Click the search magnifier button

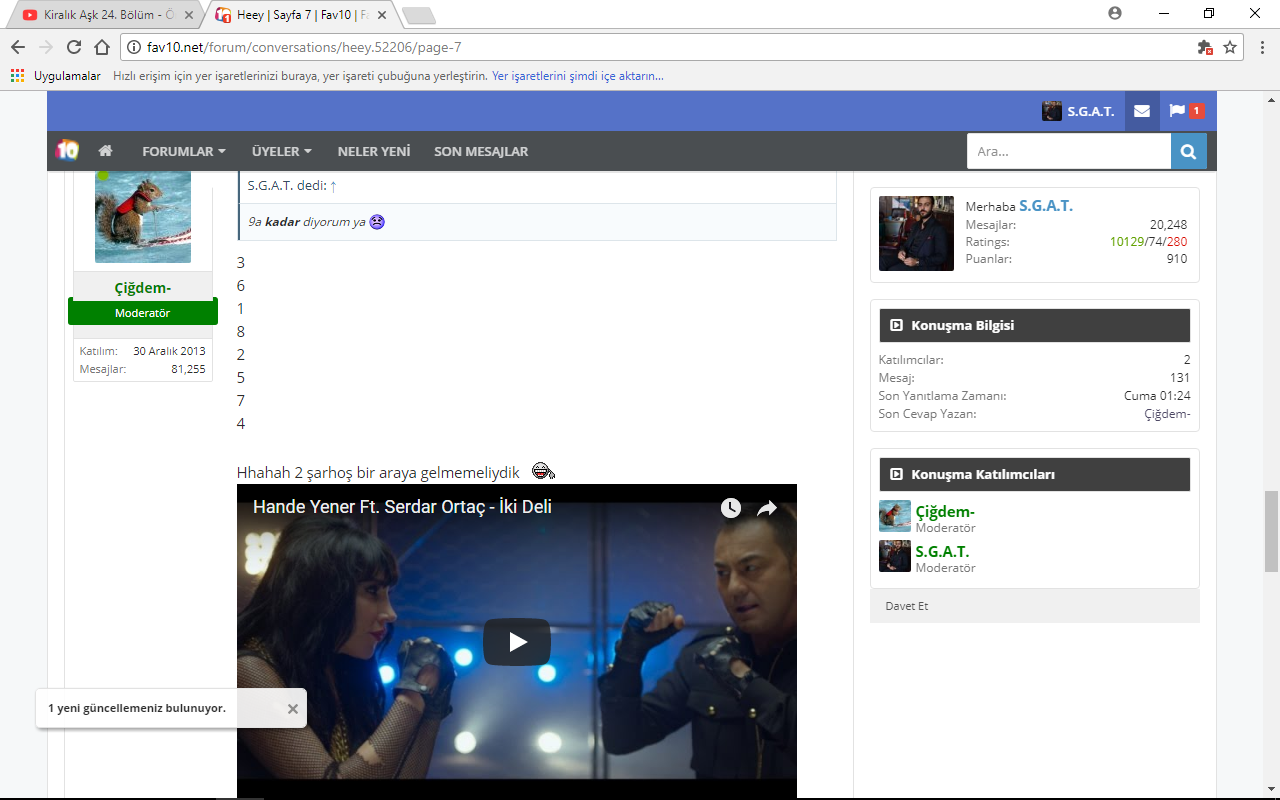[x=1188, y=151]
